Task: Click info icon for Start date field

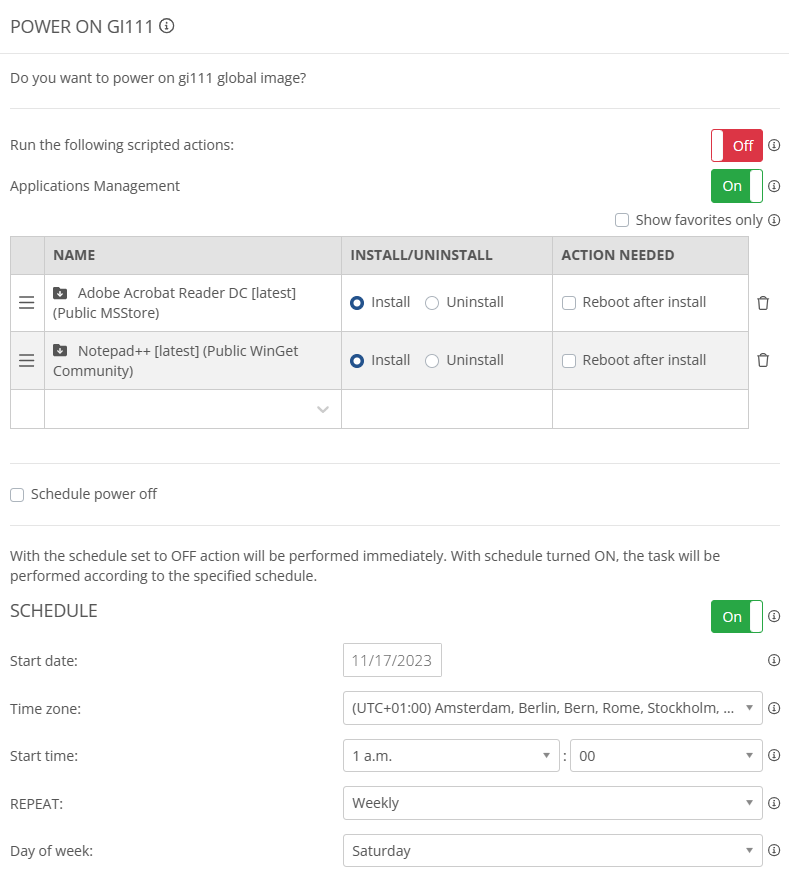Action: point(773,661)
